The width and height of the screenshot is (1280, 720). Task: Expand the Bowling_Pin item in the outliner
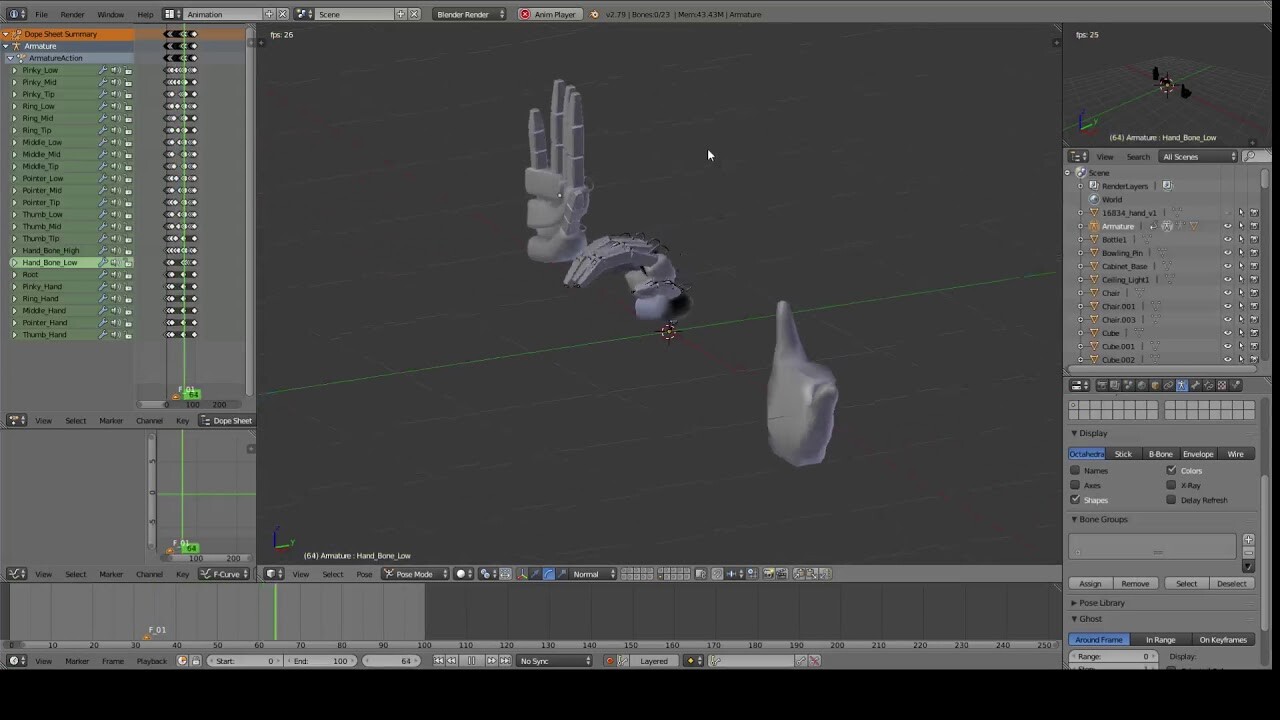1080,253
